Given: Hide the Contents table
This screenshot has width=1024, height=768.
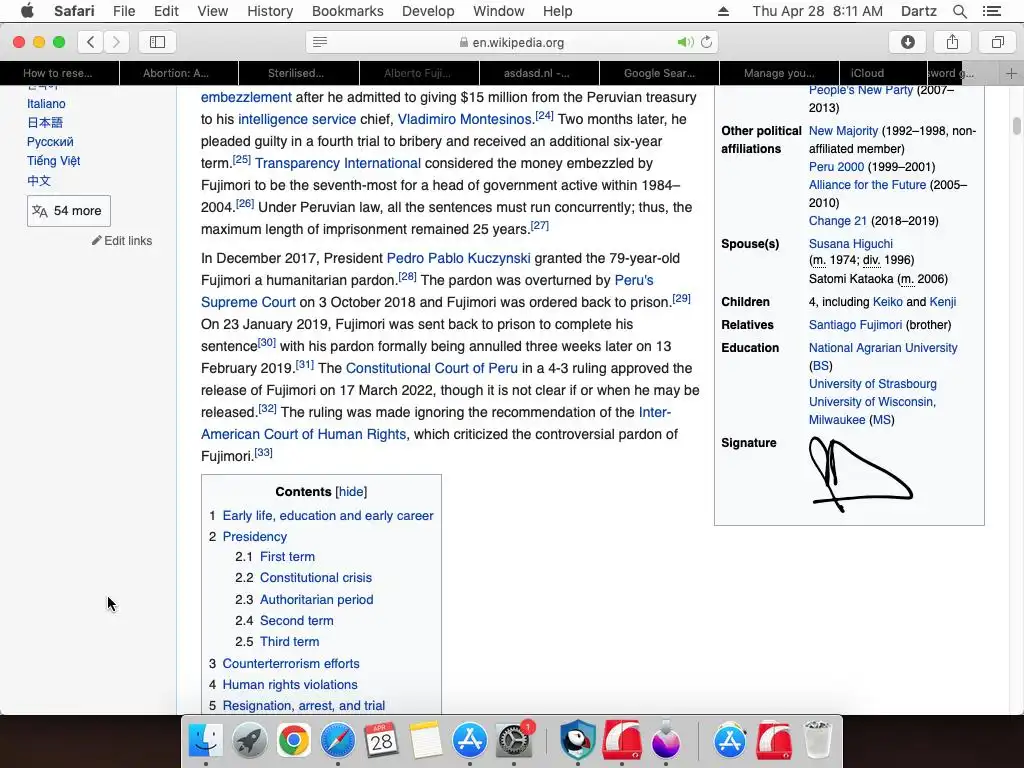Looking at the screenshot, I should tap(351, 492).
